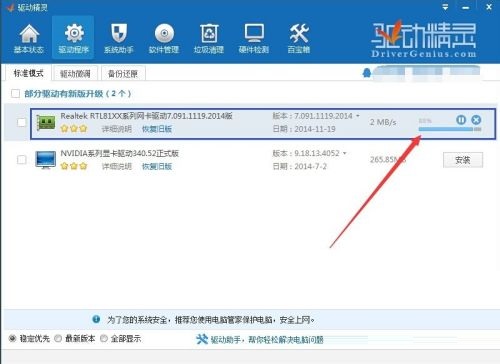Open the 驱动助手 help link

pos(267,339)
